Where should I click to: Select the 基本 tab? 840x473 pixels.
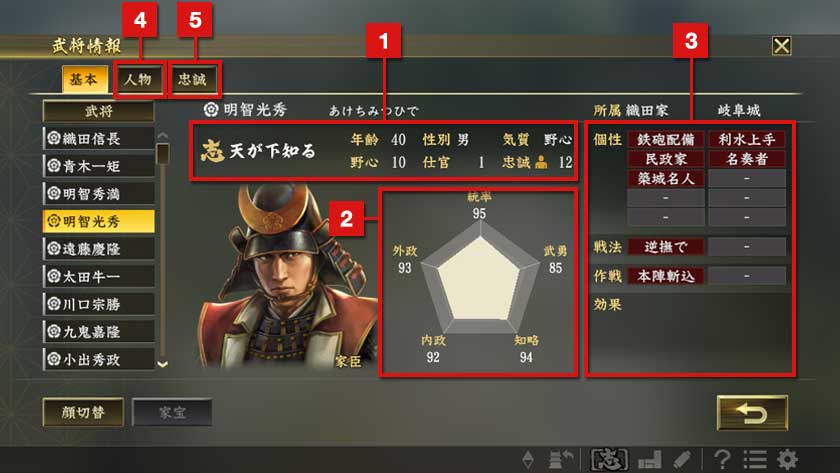83,80
